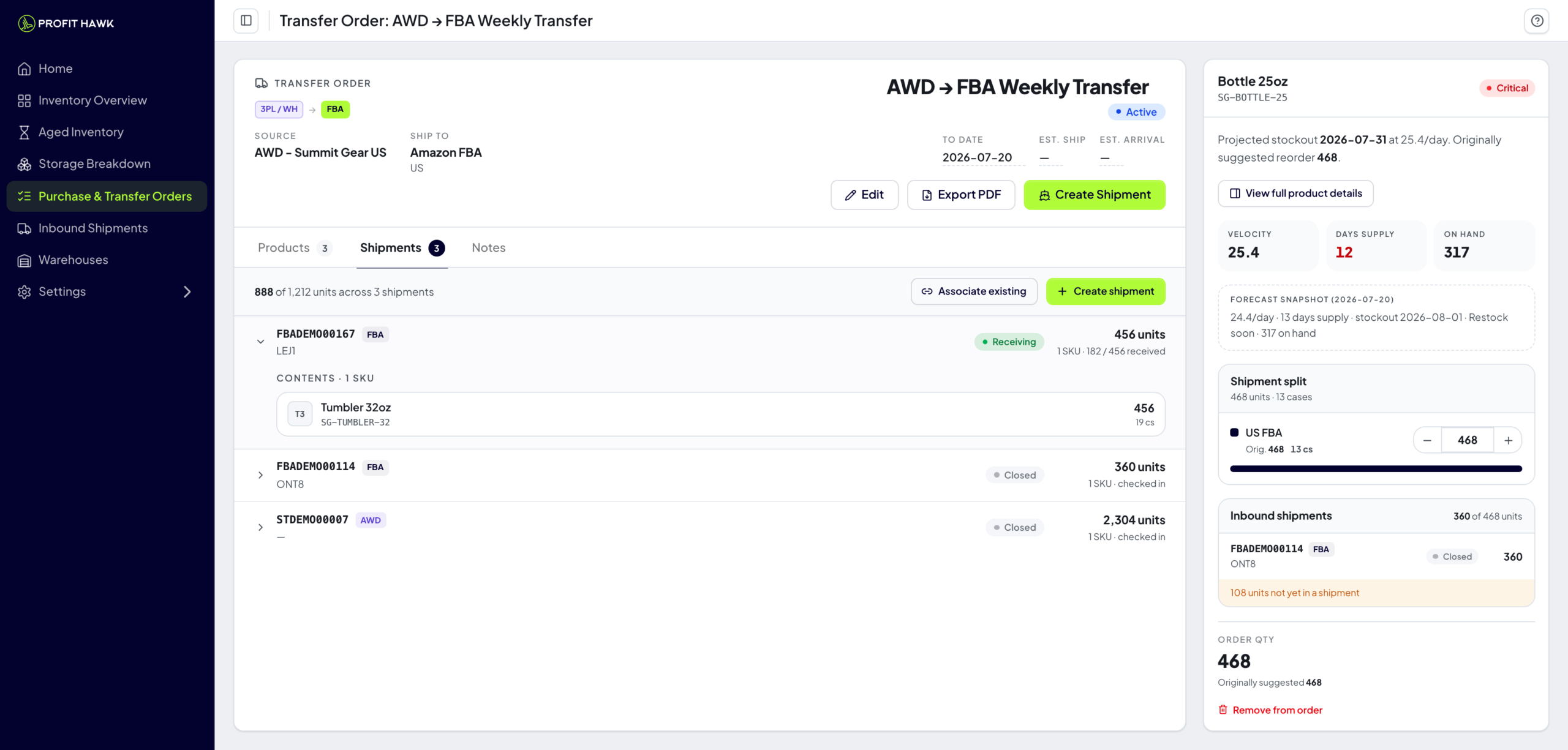Click the Inventory Overview grid icon
The image size is (1568, 750).
(x=24, y=100)
